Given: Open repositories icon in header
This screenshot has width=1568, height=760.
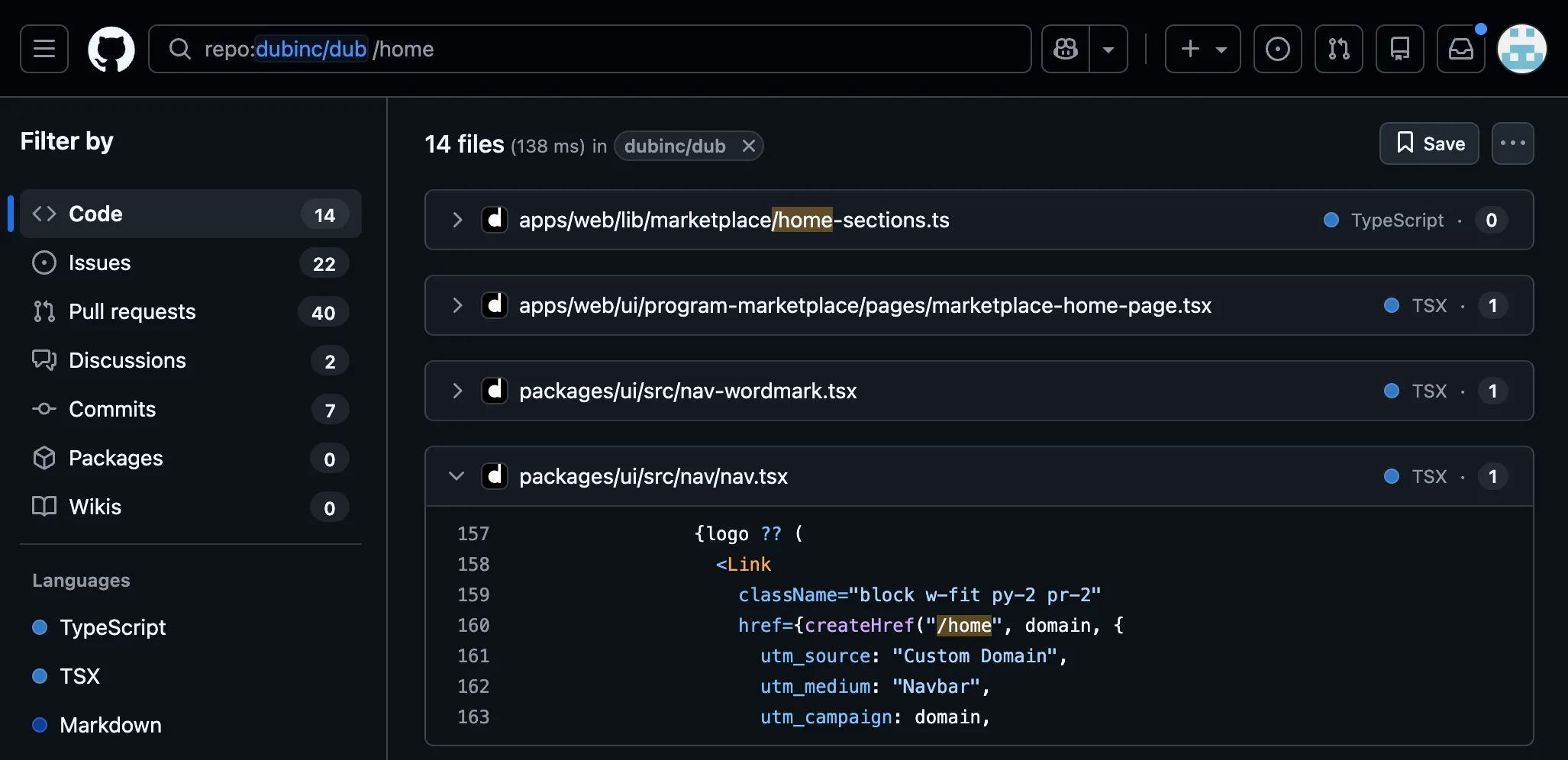Looking at the screenshot, I should pyautogui.click(x=1400, y=49).
